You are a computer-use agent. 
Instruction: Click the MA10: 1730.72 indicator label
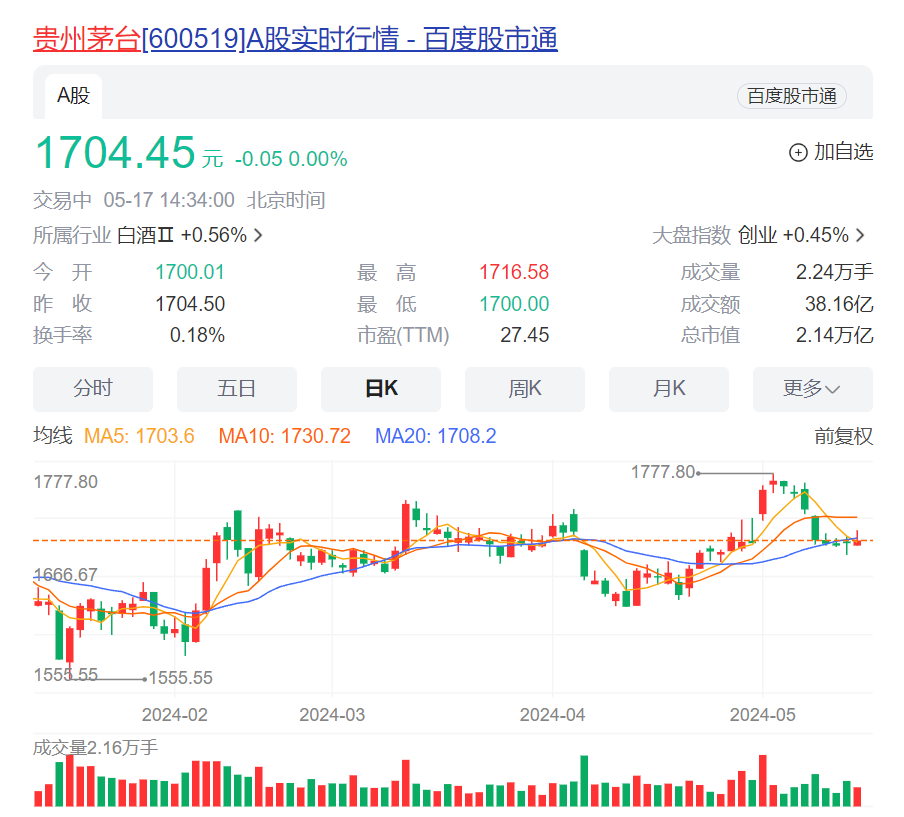[x=284, y=436]
